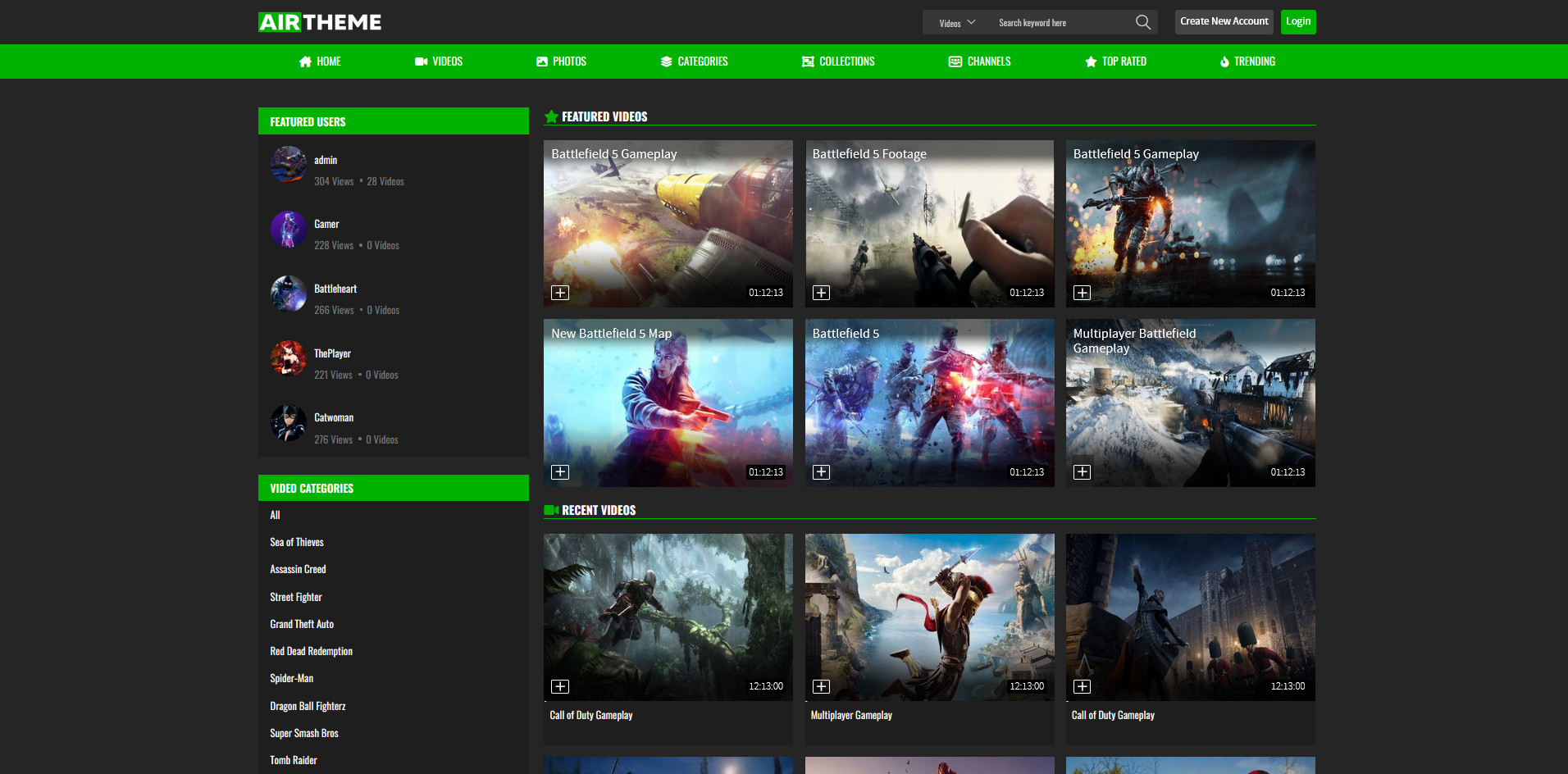Click first Call of Duty Gameplay title

591,715
